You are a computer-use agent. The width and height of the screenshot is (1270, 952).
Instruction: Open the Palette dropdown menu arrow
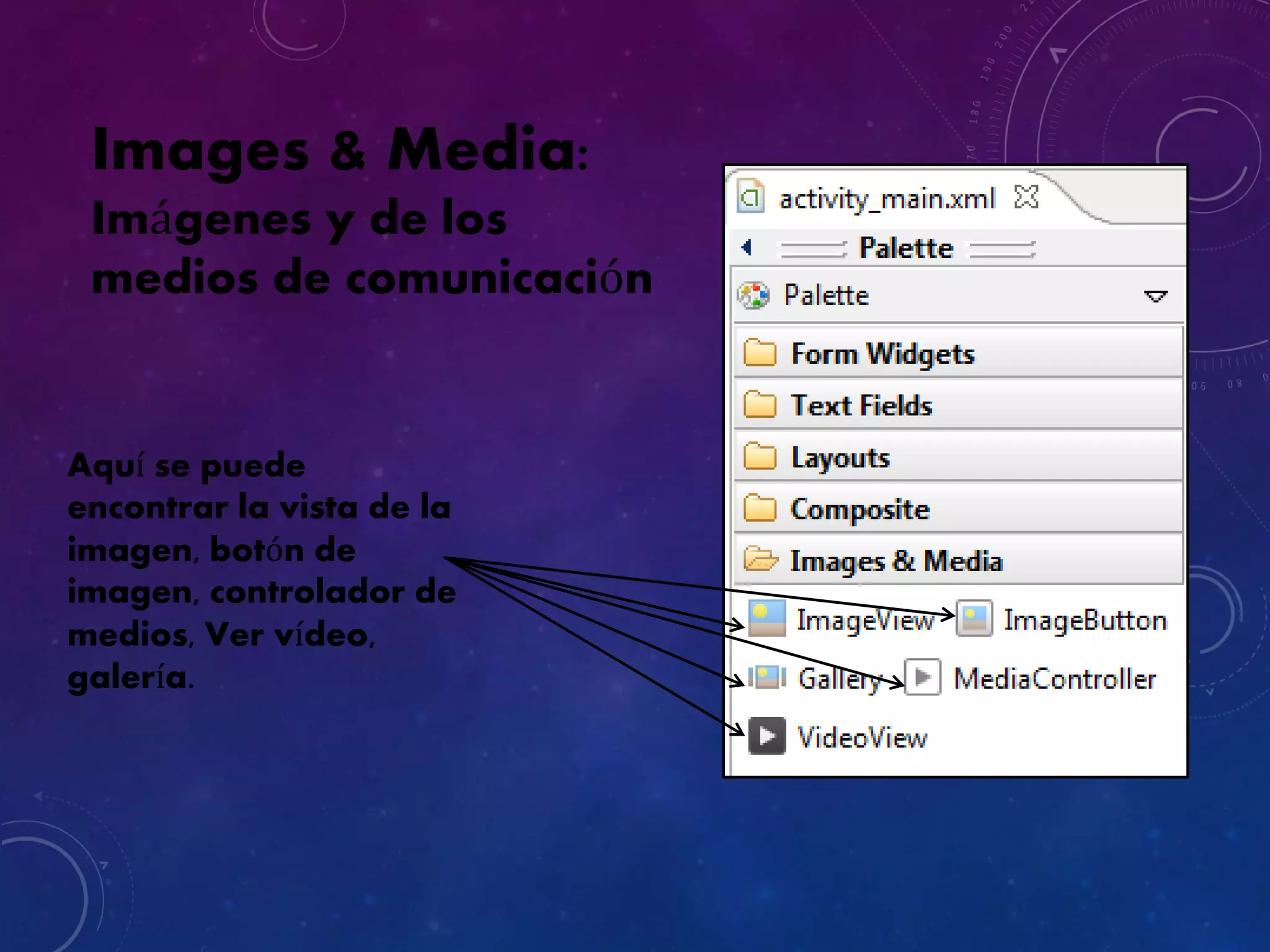pos(1155,296)
